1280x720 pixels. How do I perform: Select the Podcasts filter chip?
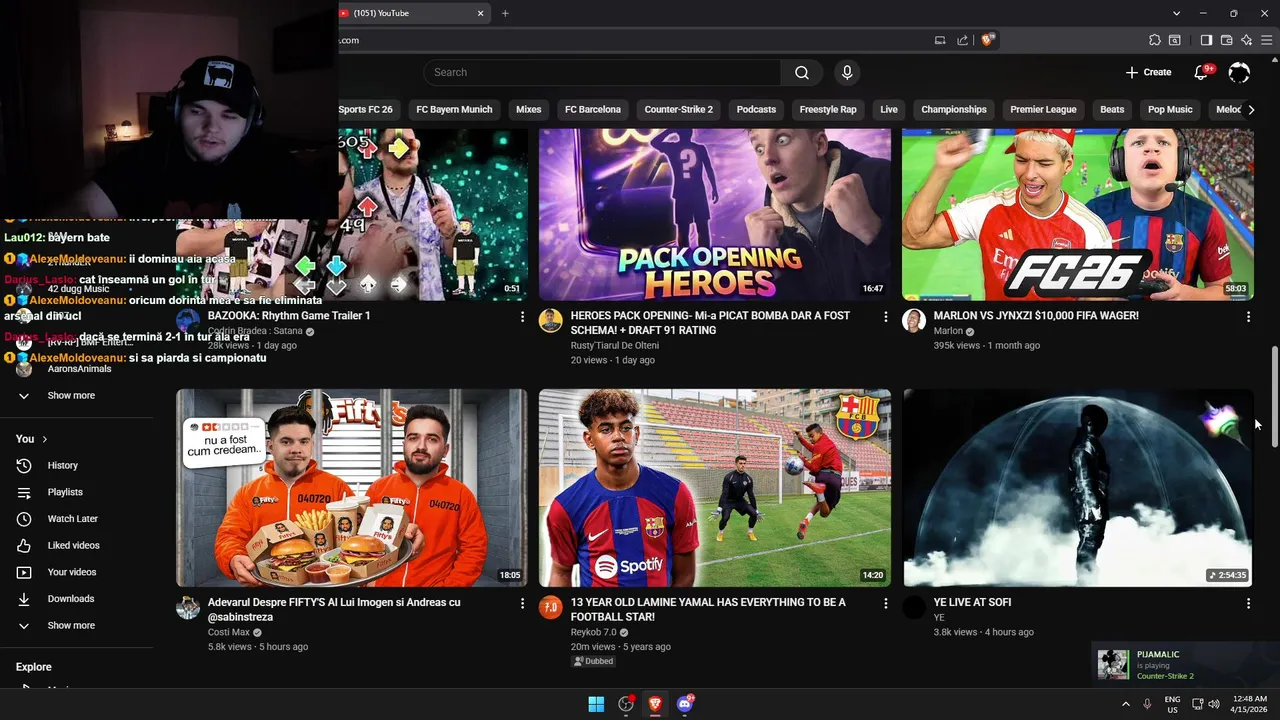756,109
